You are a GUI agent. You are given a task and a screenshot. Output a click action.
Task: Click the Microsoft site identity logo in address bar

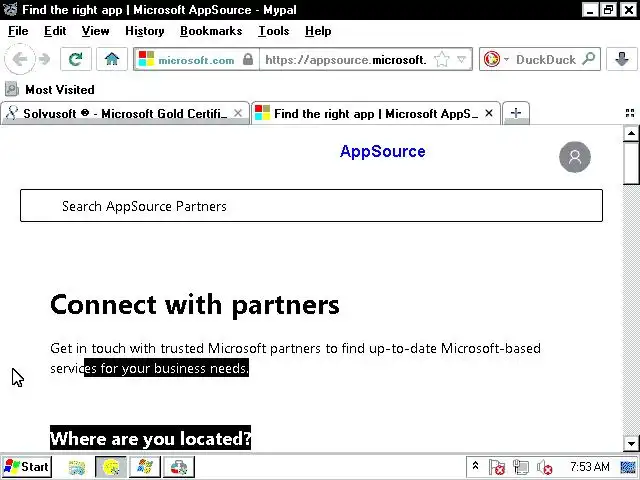pyautogui.click(x=146, y=60)
